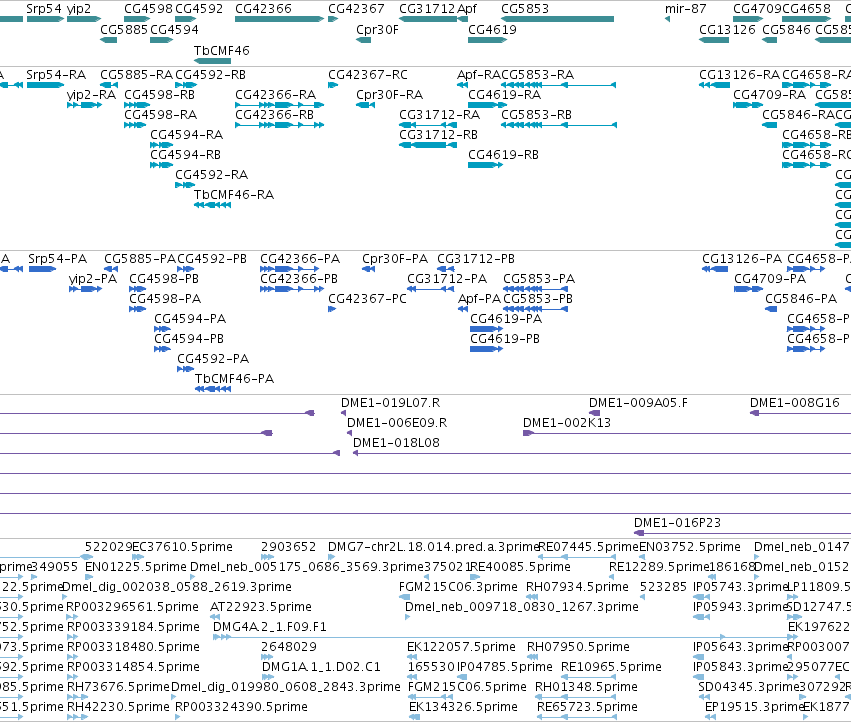This screenshot has width=851, height=722.
Task: Click transcript yip2-RA
Action: coord(84,105)
